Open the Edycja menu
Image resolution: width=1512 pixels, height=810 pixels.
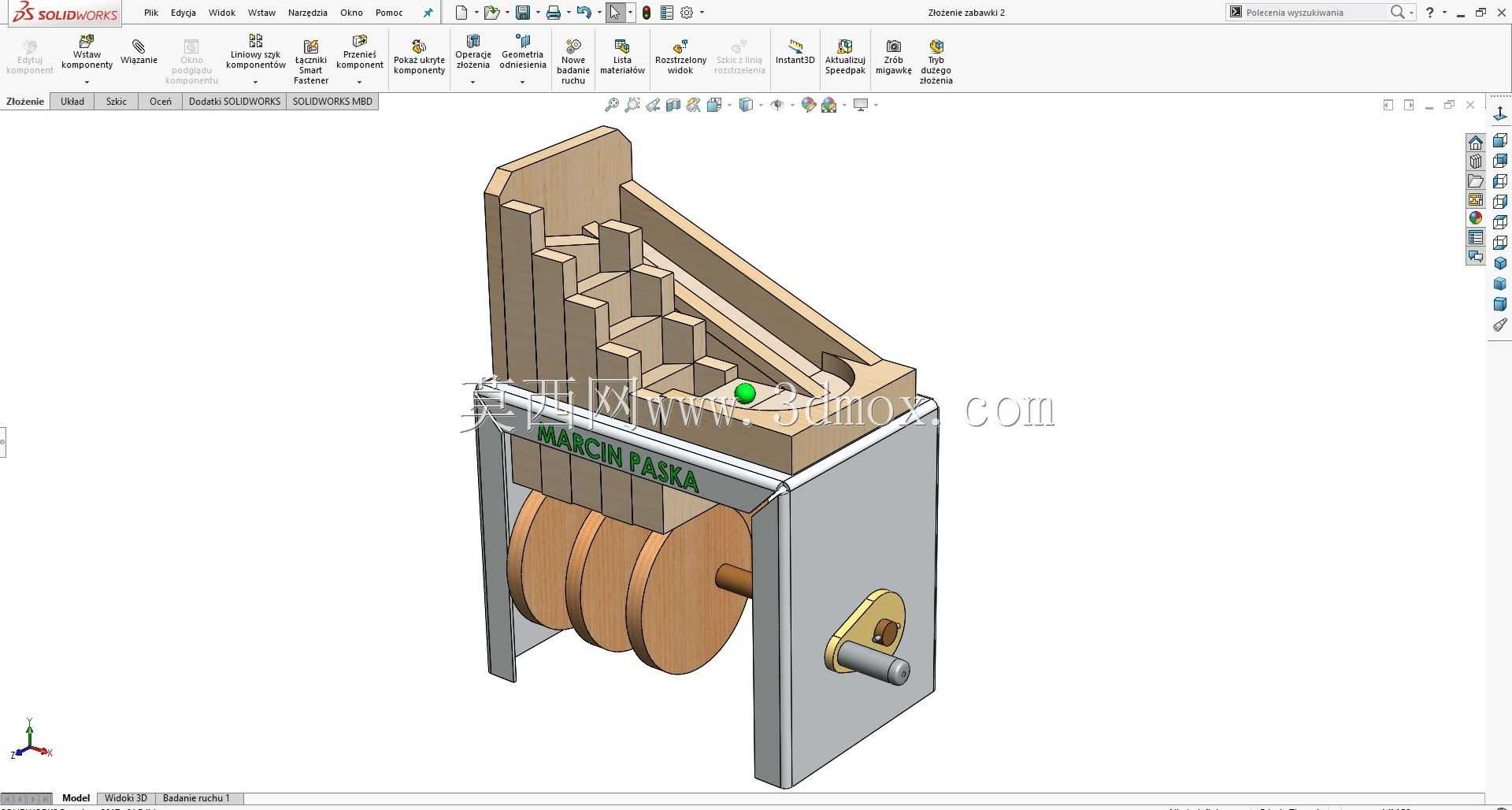point(183,13)
